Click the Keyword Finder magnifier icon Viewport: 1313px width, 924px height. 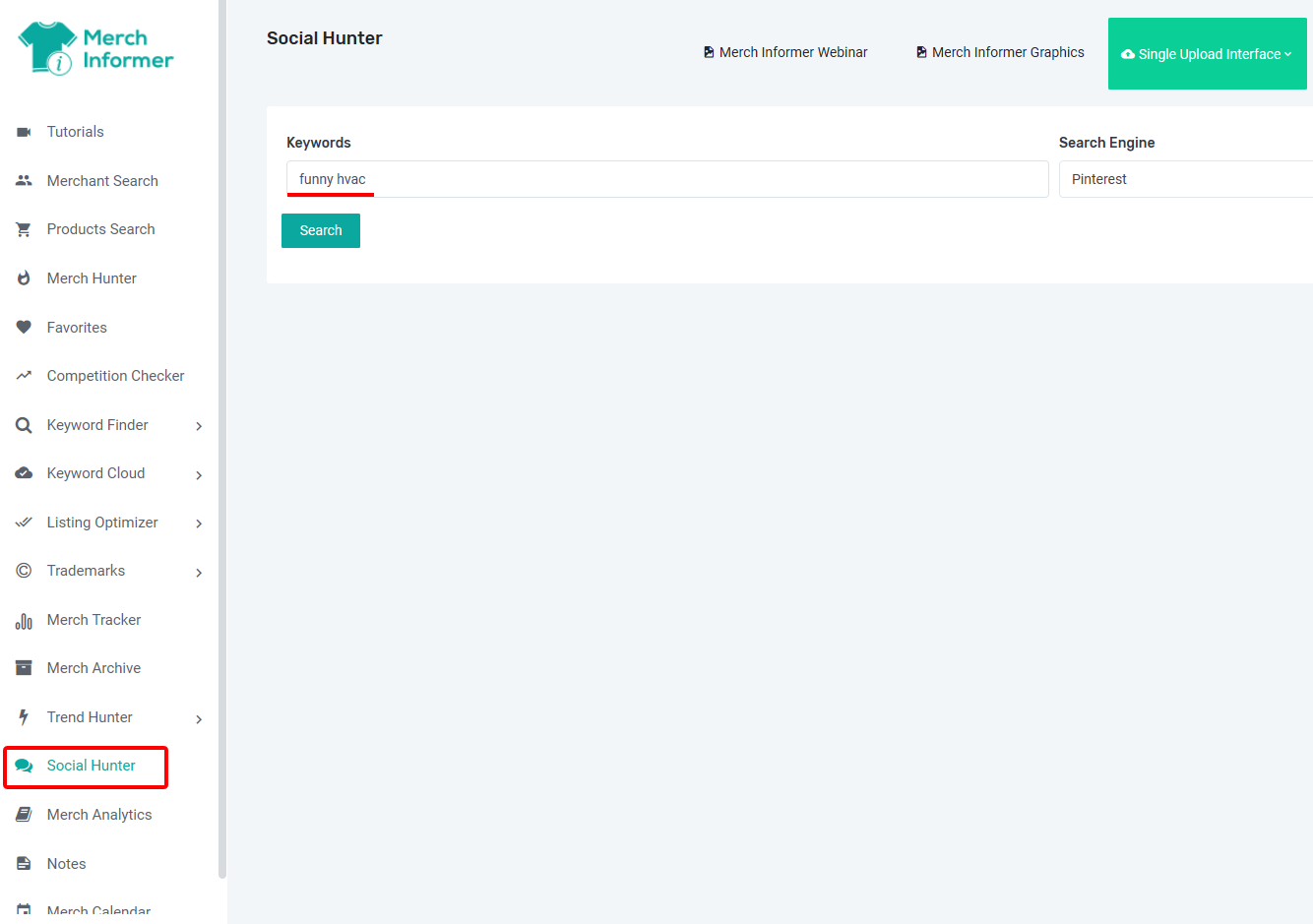coord(24,425)
